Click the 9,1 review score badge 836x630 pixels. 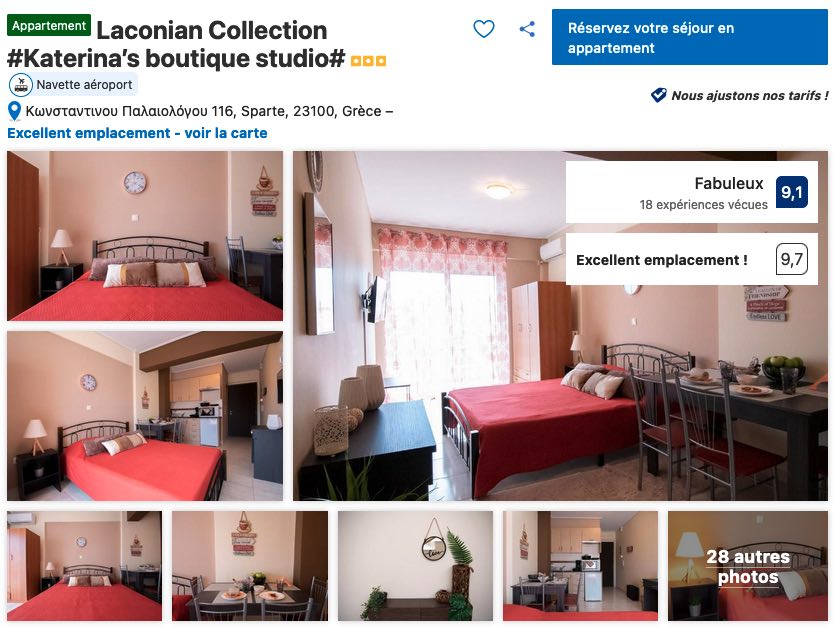pos(791,192)
